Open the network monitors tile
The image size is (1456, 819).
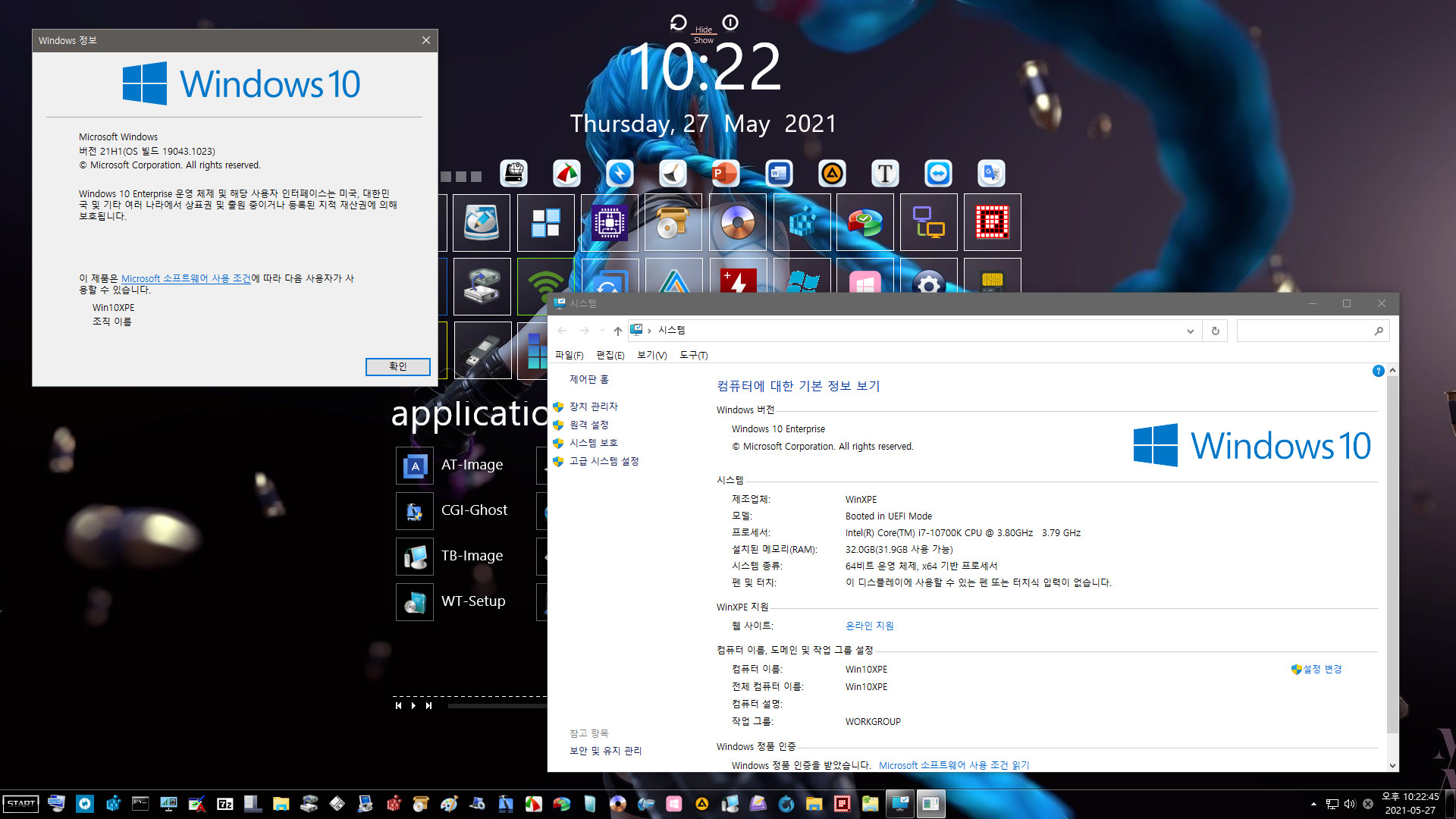pyautogui.click(x=929, y=222)
